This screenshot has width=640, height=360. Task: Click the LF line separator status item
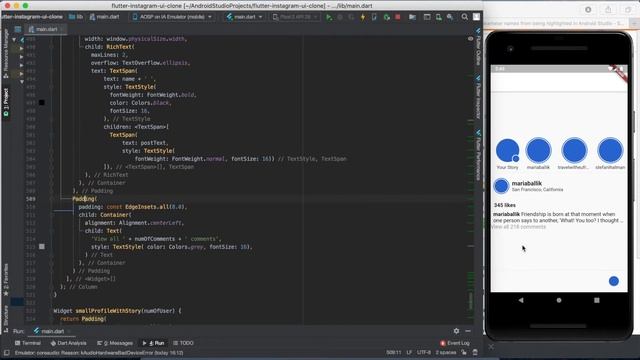pyautogui.click(x=409, y=352)
